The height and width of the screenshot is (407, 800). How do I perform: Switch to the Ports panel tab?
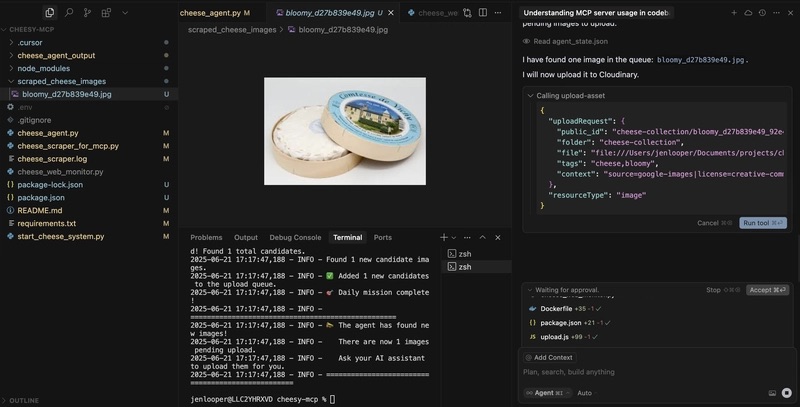pos(383,237)
